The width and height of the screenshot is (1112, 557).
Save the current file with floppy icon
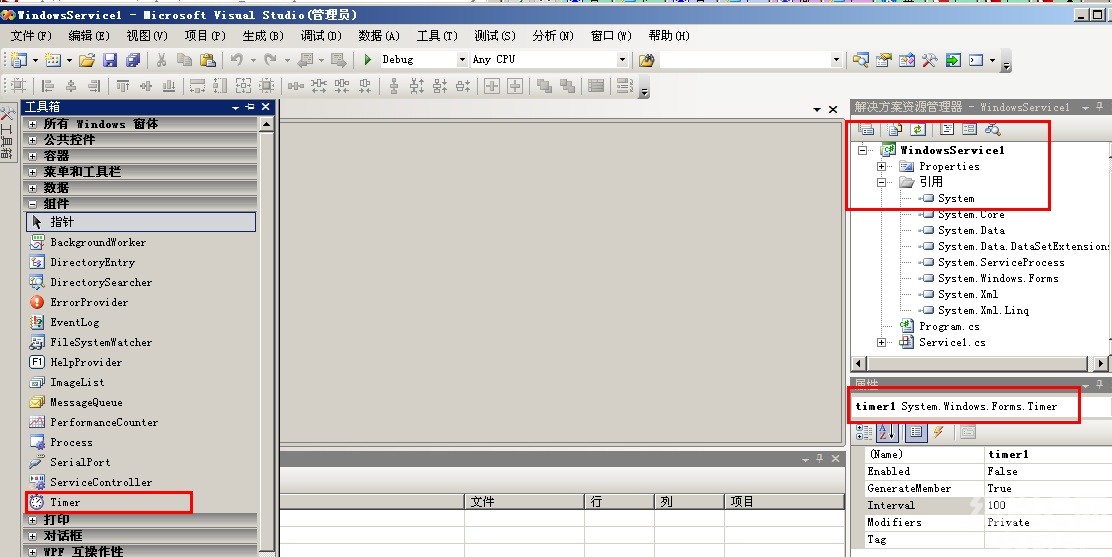(110, 60)
